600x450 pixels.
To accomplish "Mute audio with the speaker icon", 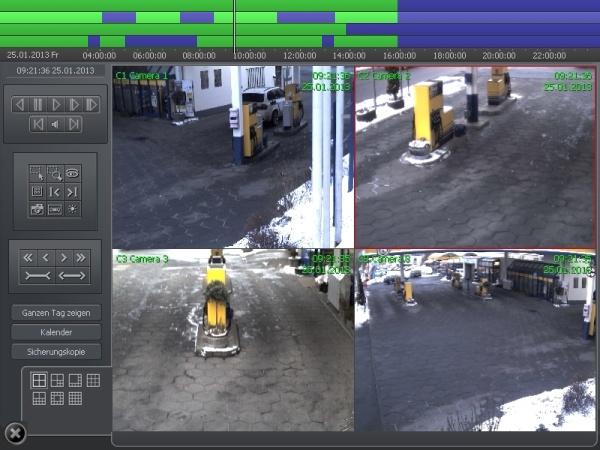I will pos(55,124).
